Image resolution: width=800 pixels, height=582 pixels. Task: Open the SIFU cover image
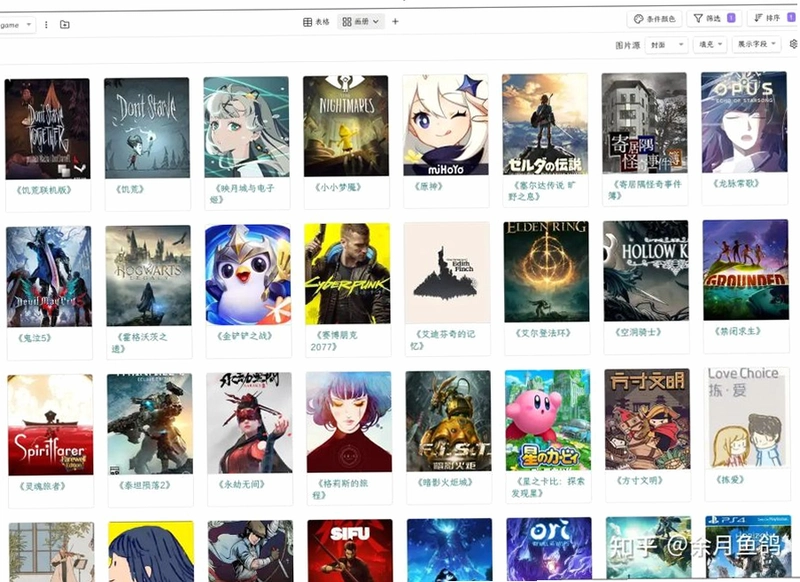(350, 550)
